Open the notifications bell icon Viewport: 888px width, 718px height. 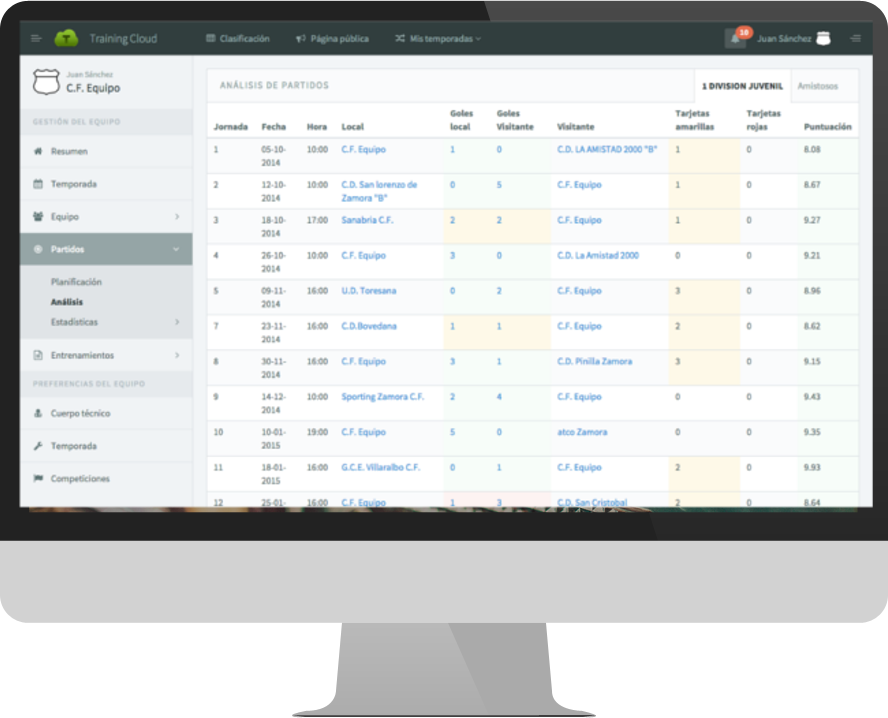(735, 39)
